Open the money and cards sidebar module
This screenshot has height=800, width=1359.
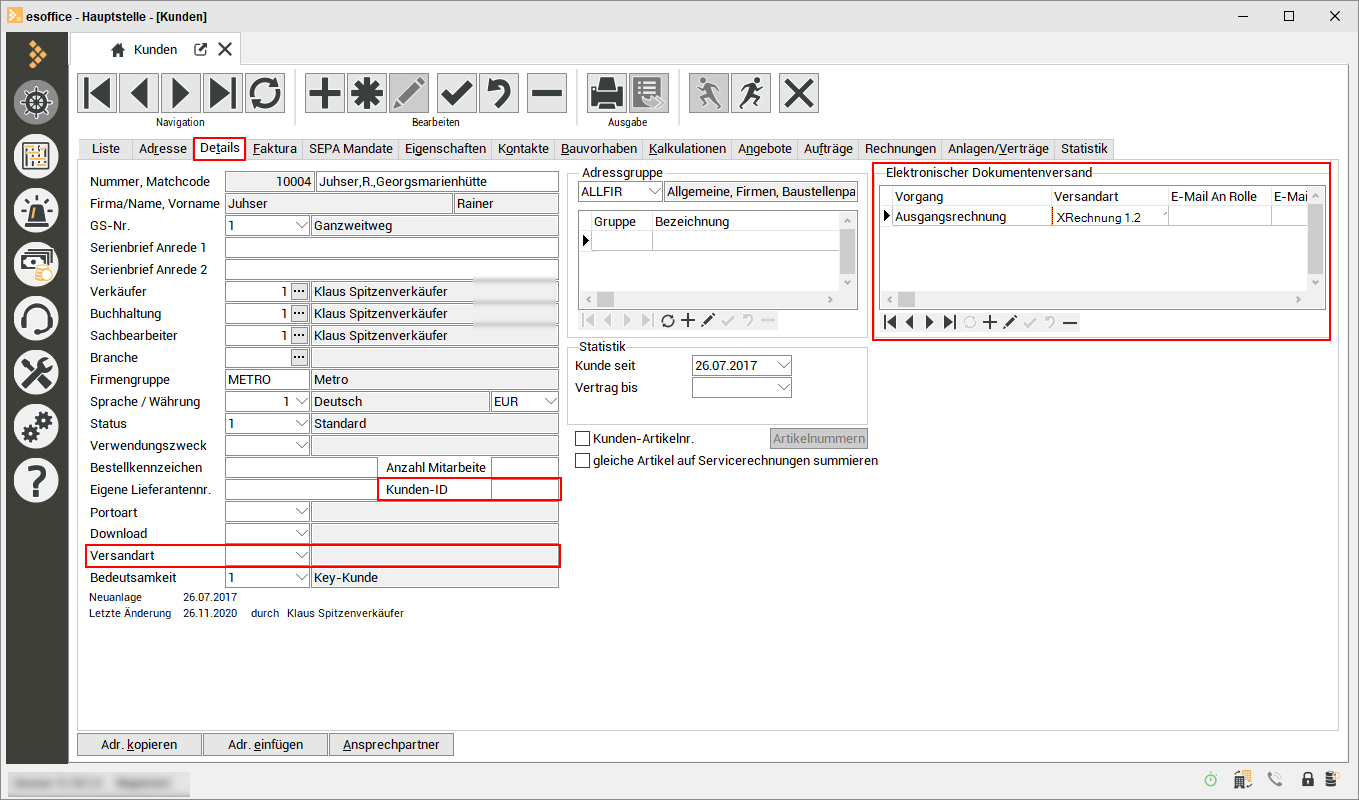click(x=36, y=265)
